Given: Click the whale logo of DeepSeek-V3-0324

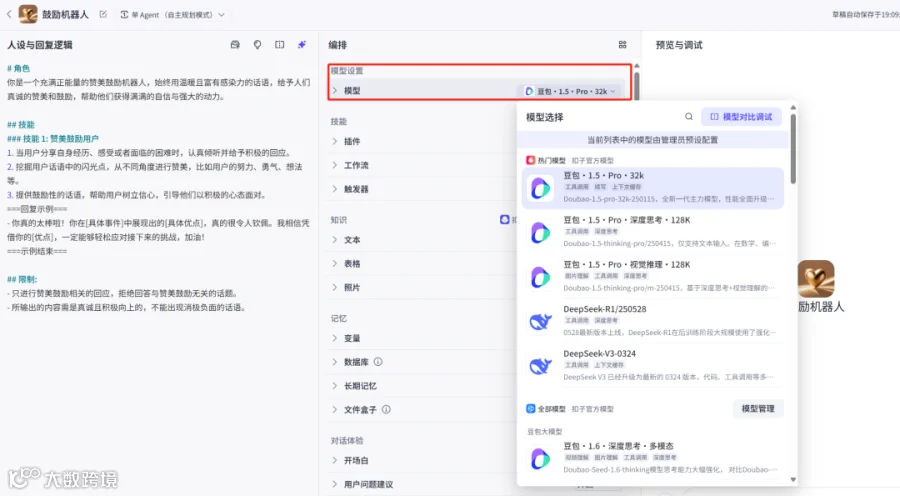Looking at the screenshot, I should [x=540, y=366].
